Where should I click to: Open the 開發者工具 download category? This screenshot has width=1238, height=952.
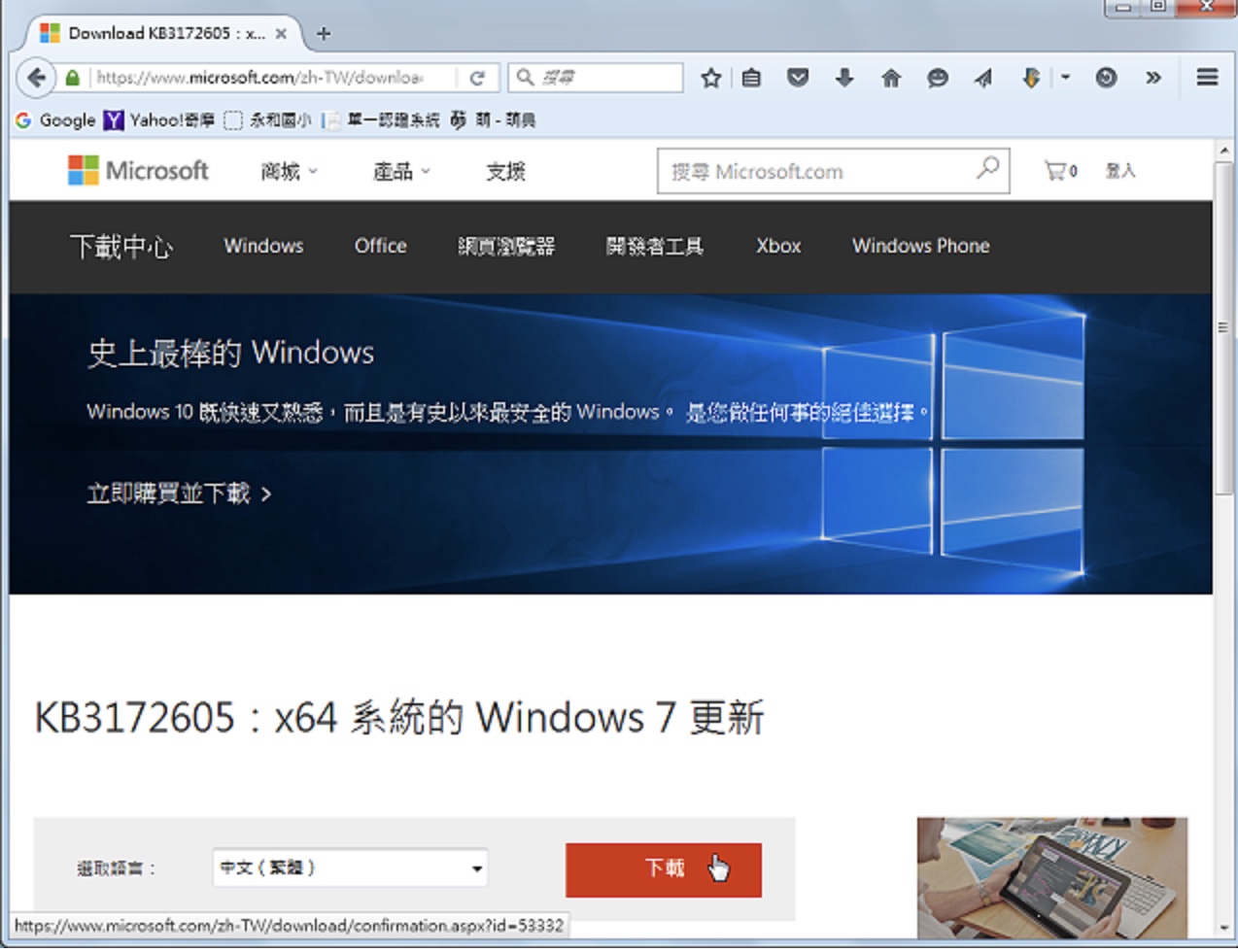click(655, 246)
